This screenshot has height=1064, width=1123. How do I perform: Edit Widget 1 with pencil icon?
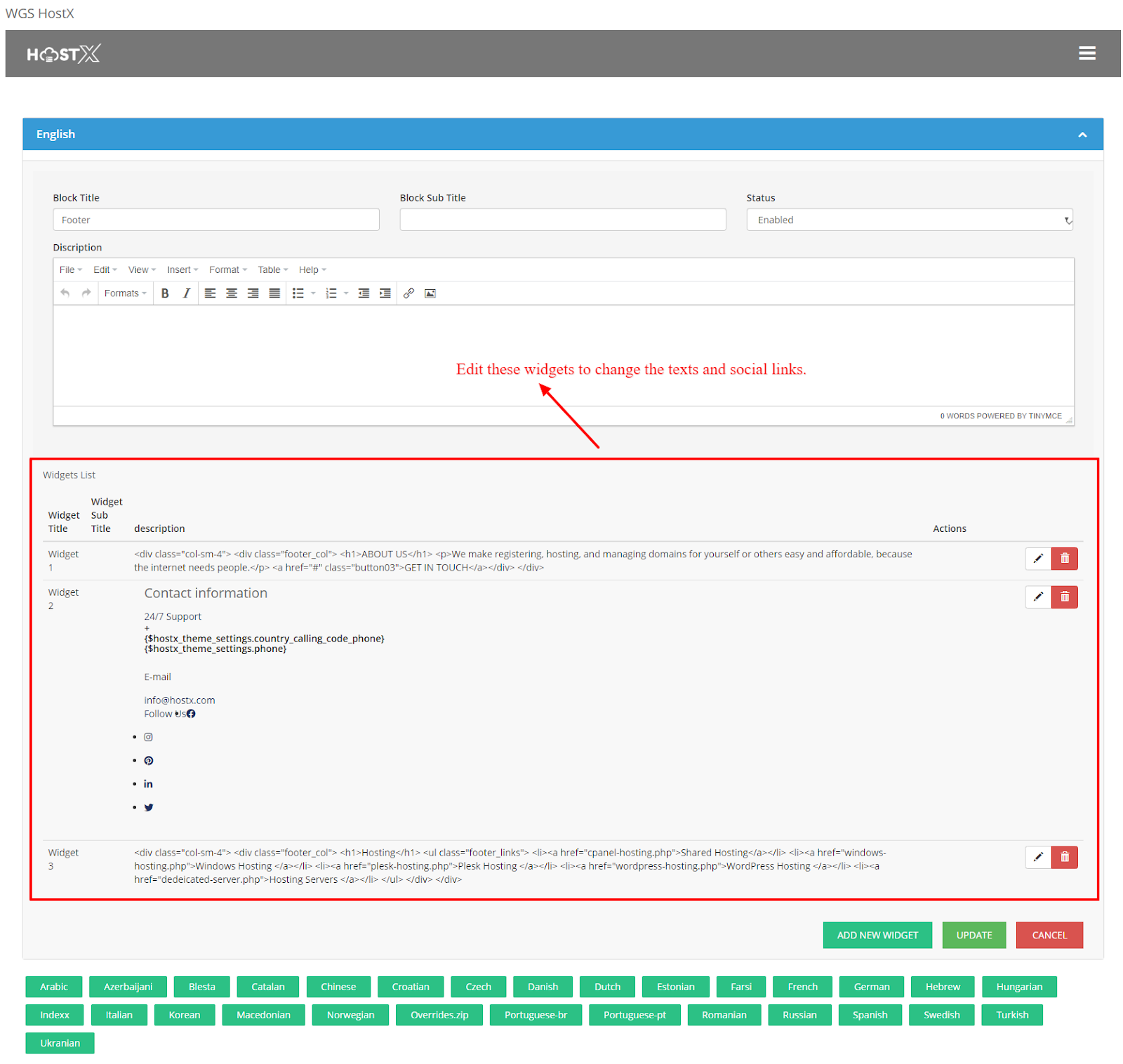tap(1038, 559)
